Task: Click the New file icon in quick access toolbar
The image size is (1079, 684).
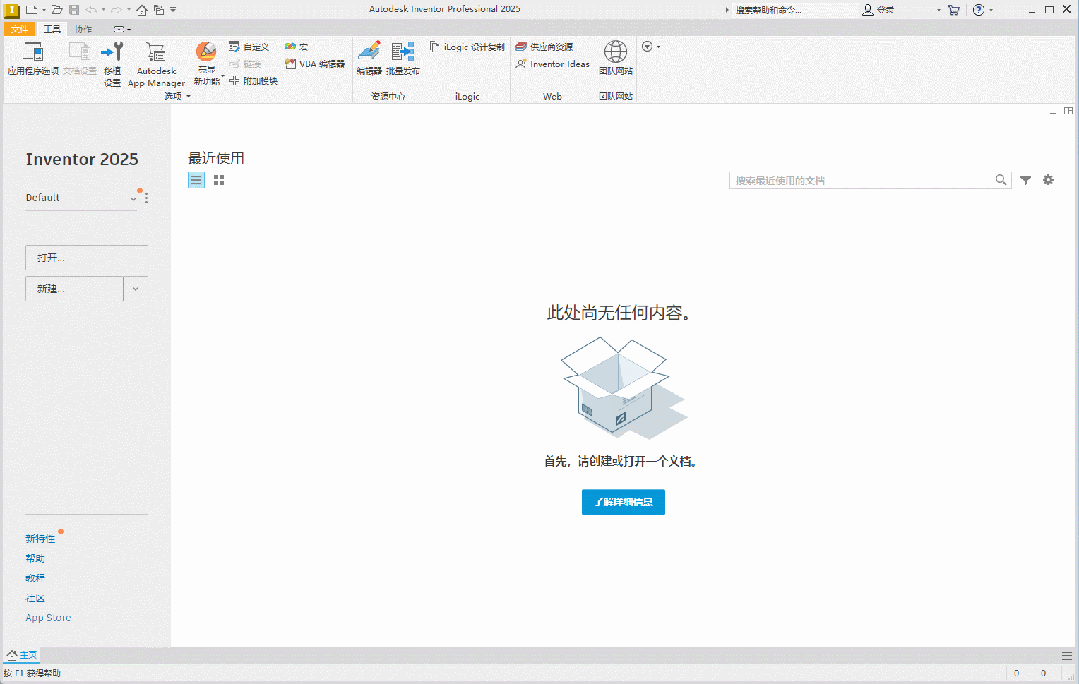Action: click(x=32, y=10)
